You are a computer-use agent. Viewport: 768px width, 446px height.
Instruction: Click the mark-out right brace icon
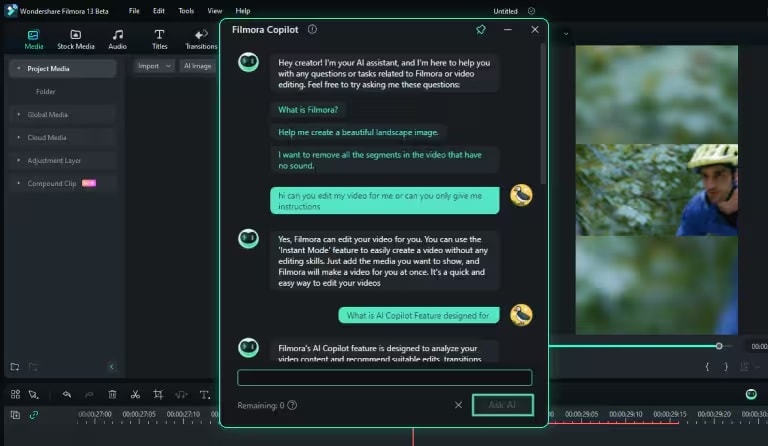726,367
